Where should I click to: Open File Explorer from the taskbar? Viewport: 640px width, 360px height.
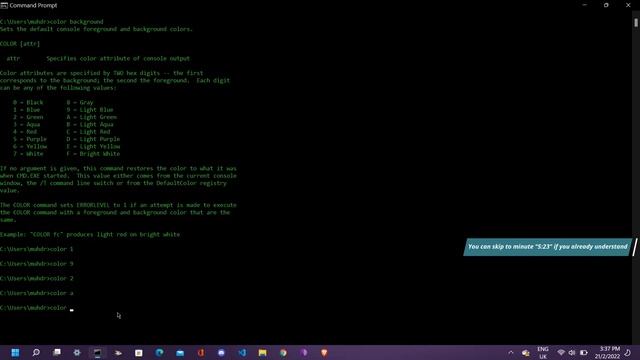click(x=262, y=353)
